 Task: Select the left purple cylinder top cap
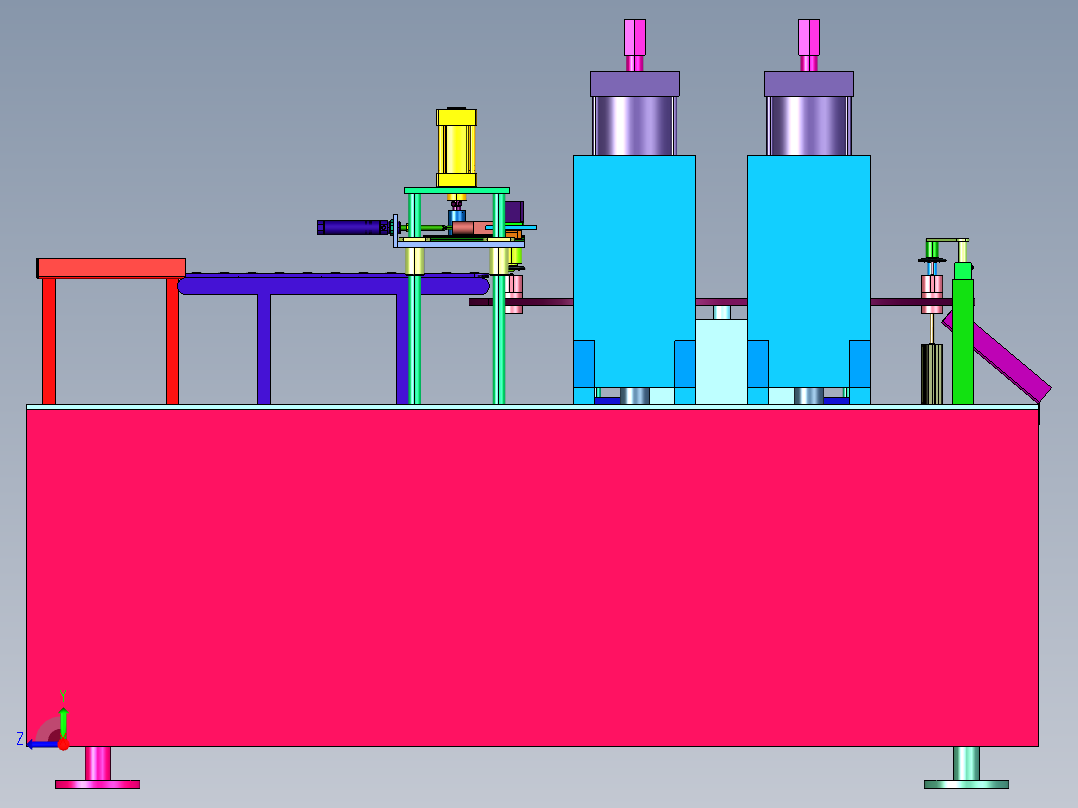point(635,84)
